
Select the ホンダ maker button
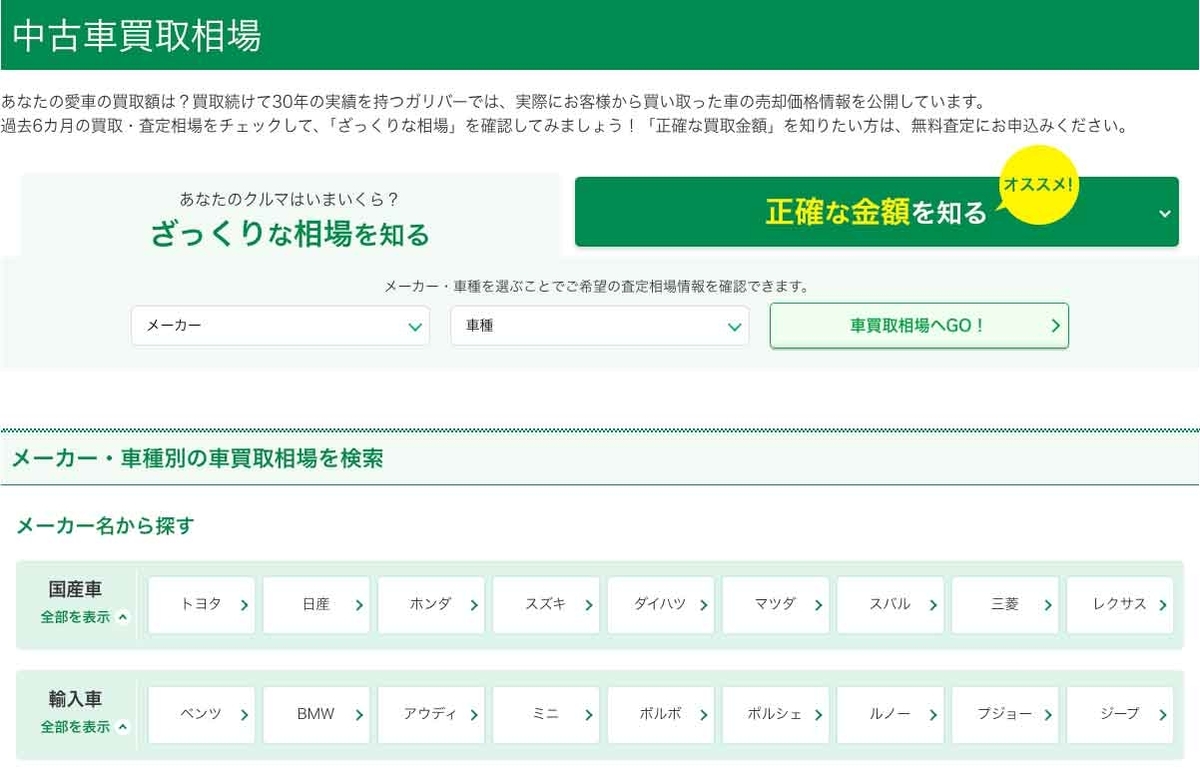tap(431, 605)
